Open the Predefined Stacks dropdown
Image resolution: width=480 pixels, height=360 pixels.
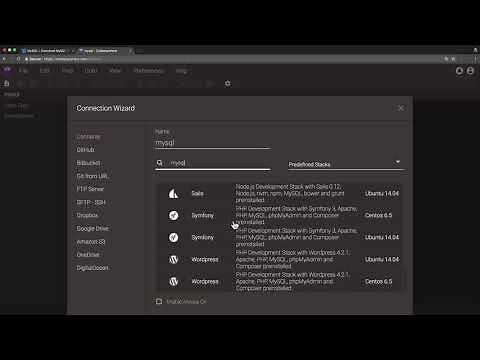click(346, 164)
